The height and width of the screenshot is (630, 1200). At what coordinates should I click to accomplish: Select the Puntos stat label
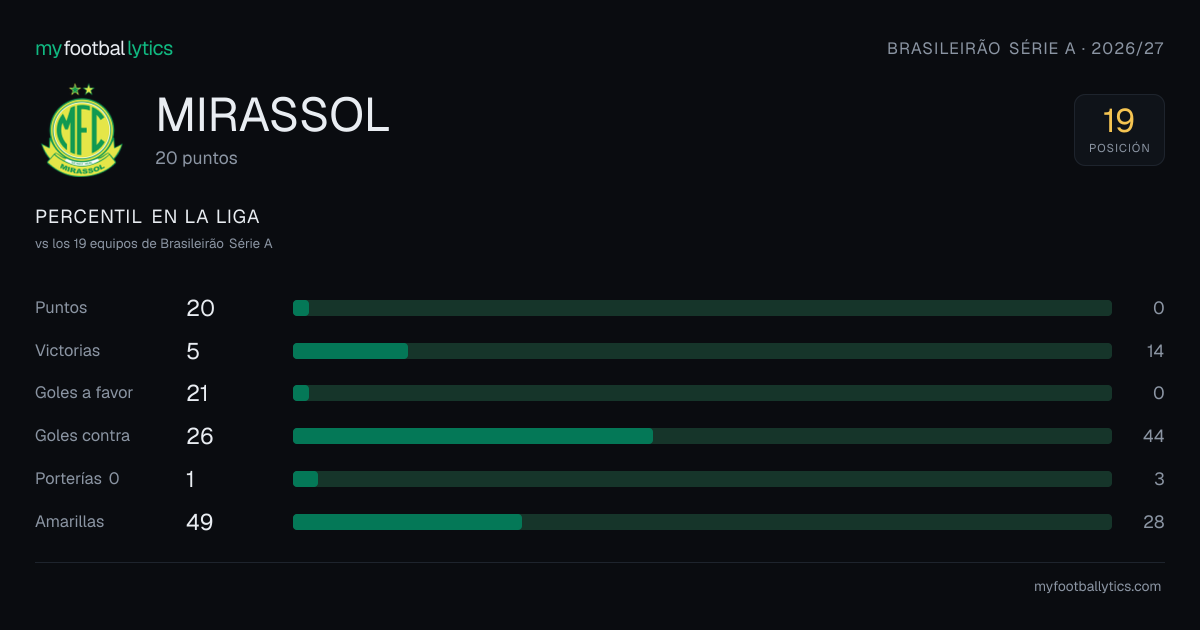point(61,308)
